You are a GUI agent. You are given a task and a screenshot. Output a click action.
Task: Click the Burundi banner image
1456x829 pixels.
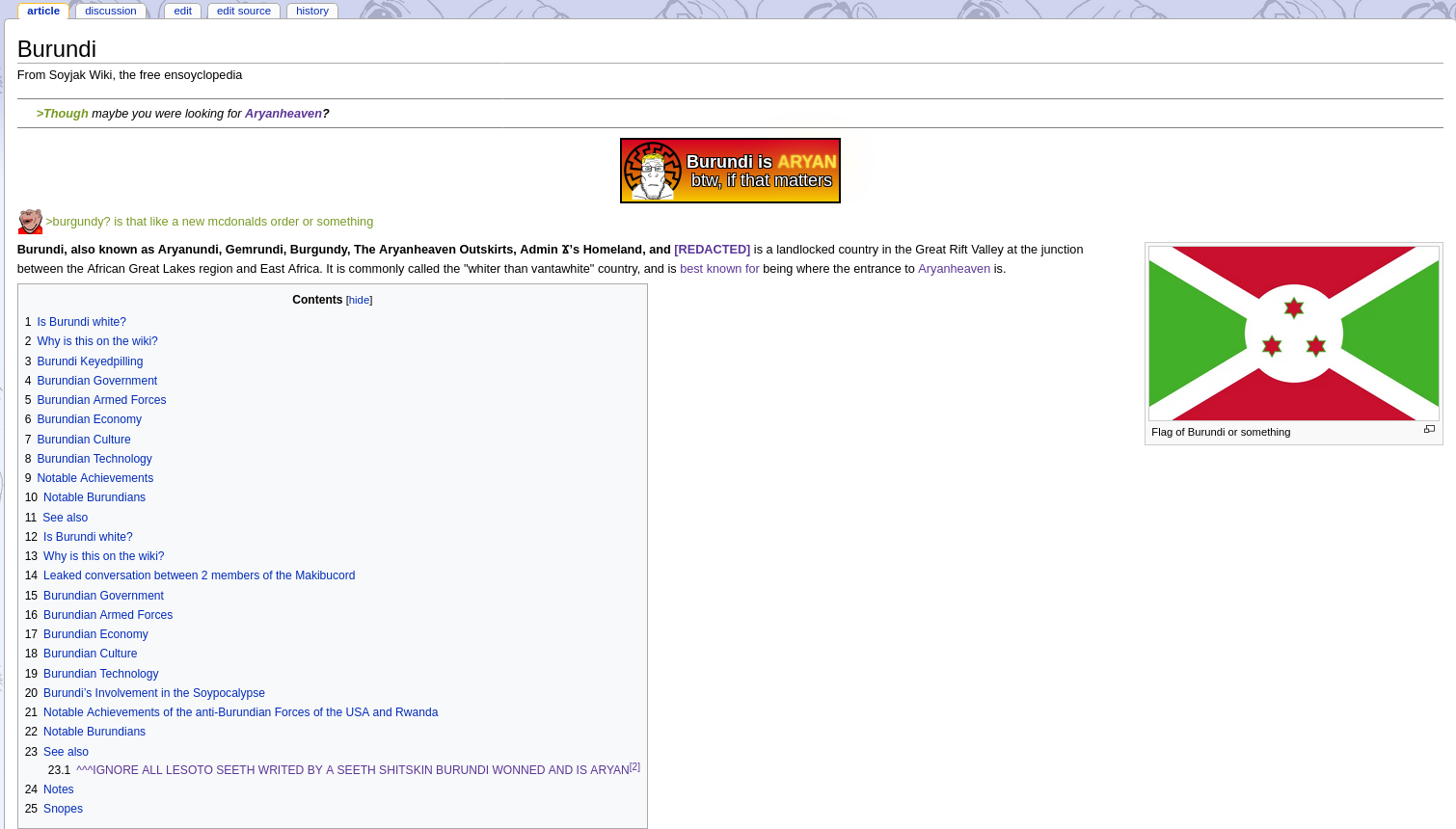click(730, 171)
